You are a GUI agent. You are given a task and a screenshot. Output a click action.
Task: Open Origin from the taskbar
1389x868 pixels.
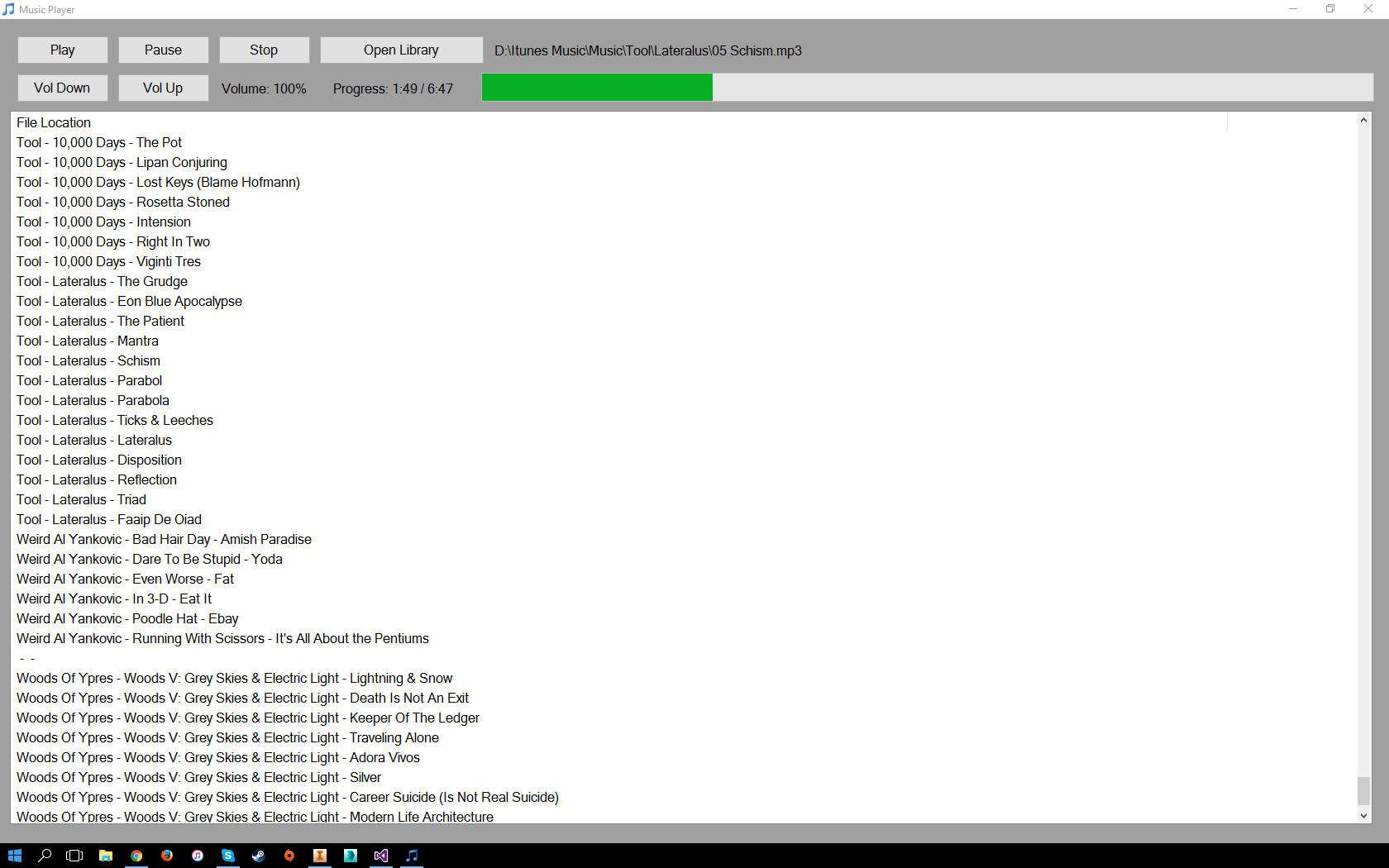[x=289, y=856]
